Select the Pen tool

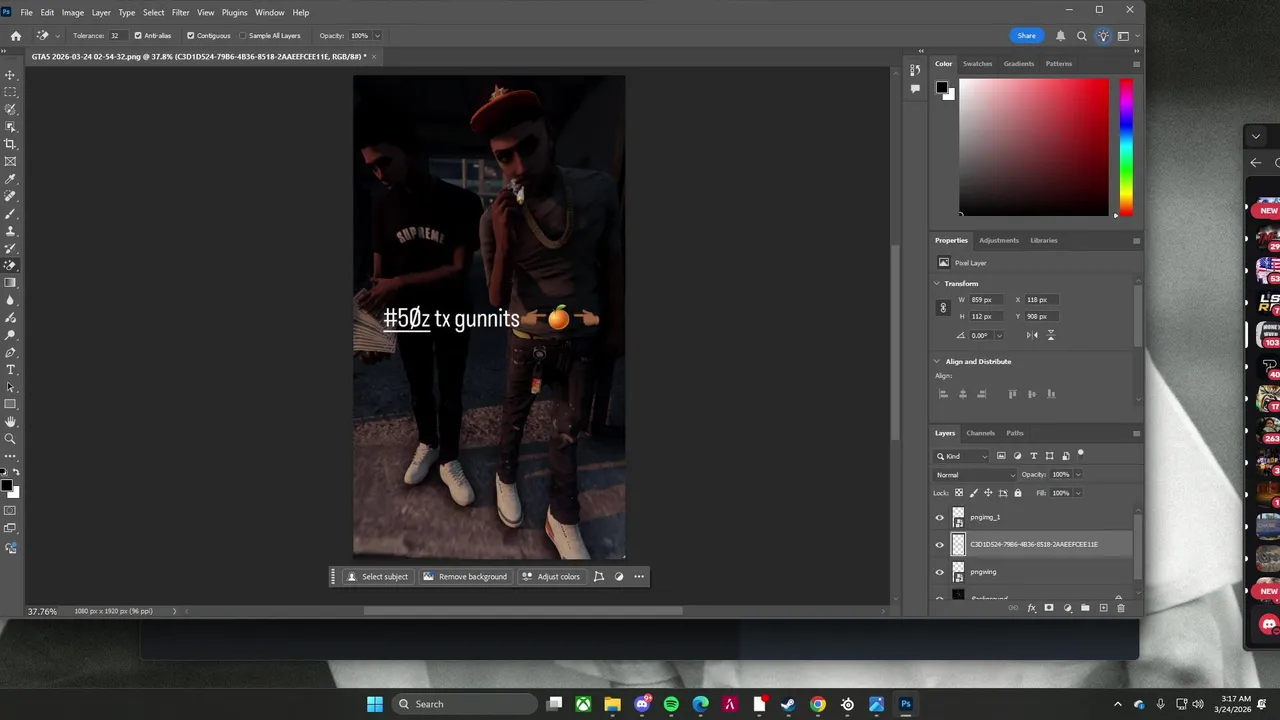(11, 352)
